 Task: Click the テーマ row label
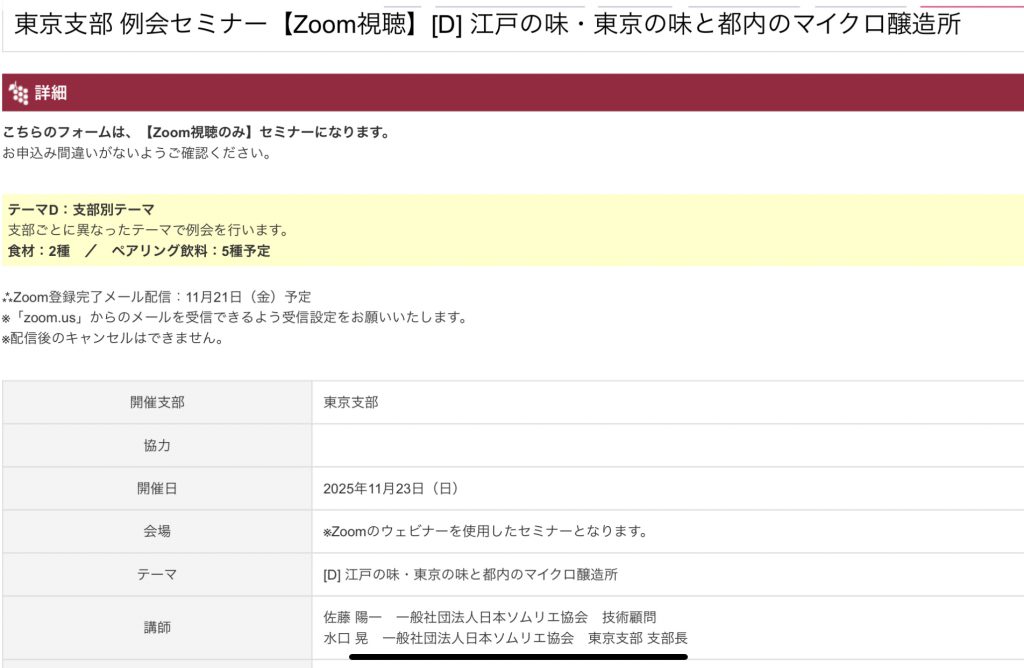click(x=157, y=575)
